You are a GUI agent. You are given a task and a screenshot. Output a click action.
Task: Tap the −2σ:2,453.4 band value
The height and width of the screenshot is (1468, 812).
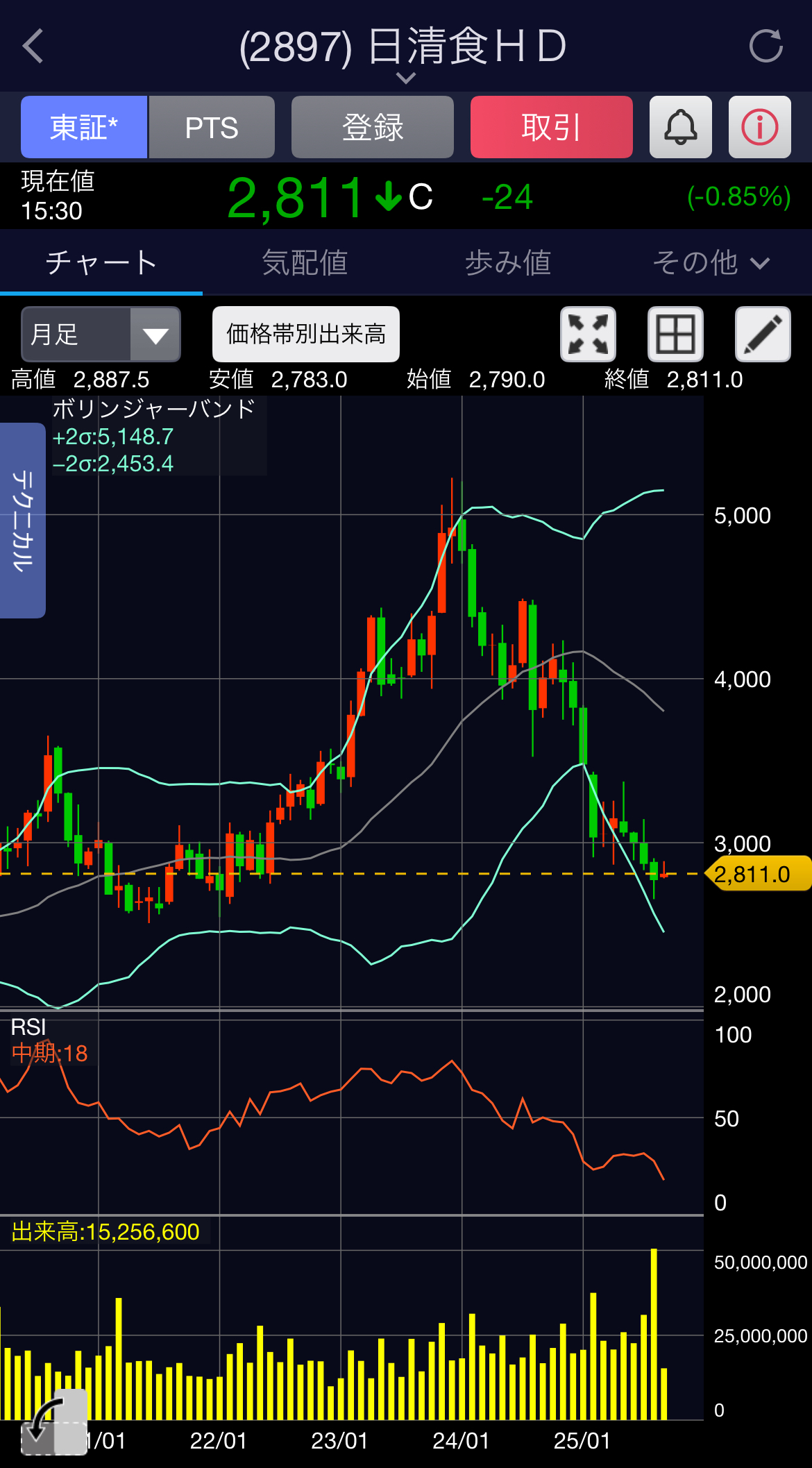pos(113,464)
